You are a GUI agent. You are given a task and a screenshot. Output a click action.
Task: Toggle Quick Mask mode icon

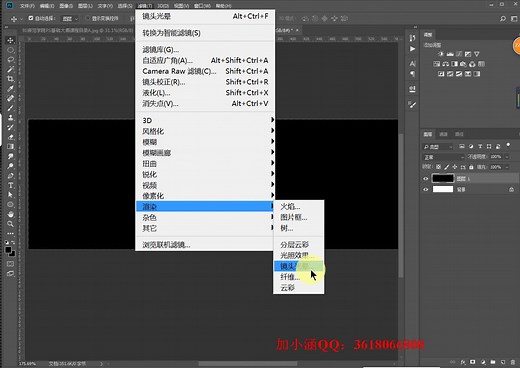click(x=11, y=264)
